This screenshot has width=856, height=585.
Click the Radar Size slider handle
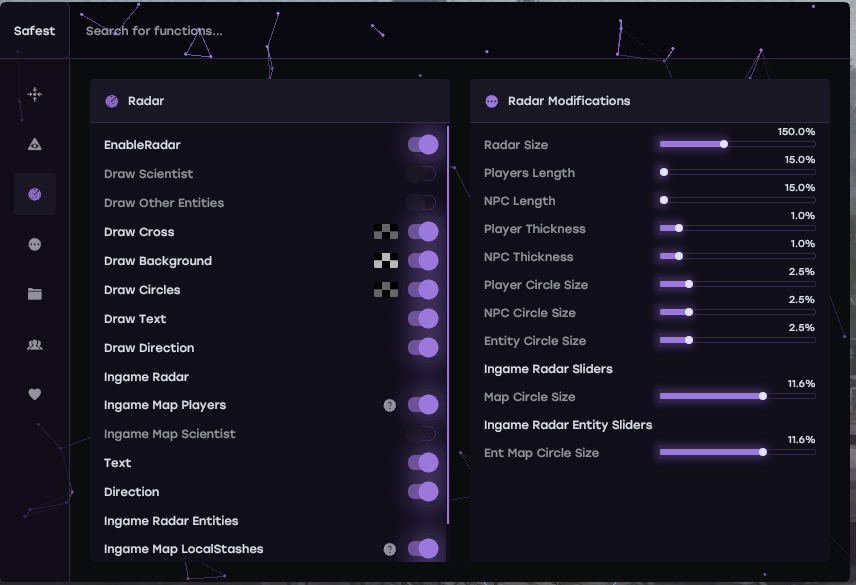tap(724, 144)
